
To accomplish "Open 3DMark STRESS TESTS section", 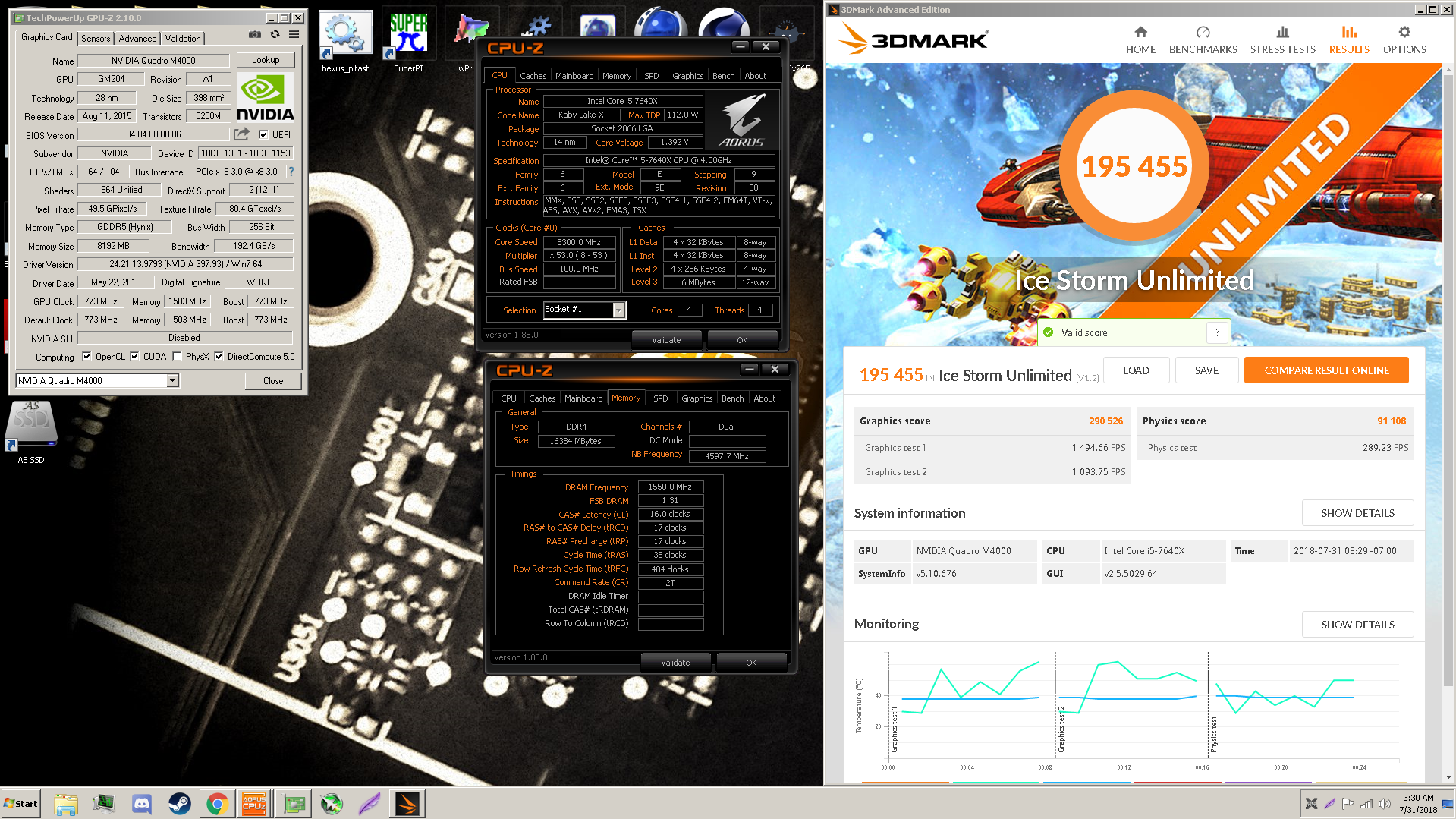I will pos(1282,41).
